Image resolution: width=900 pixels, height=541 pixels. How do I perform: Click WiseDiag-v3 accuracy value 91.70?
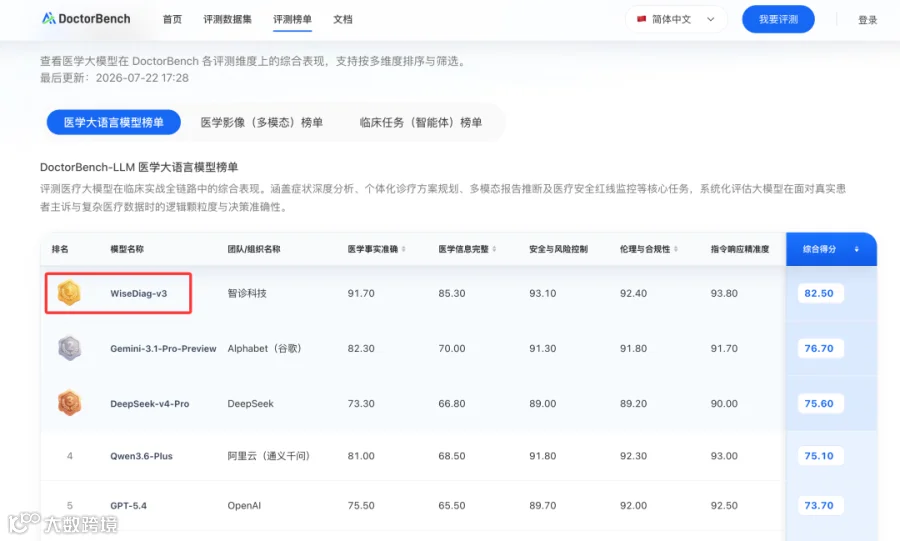pyautogui.click(x=361, y=293)
